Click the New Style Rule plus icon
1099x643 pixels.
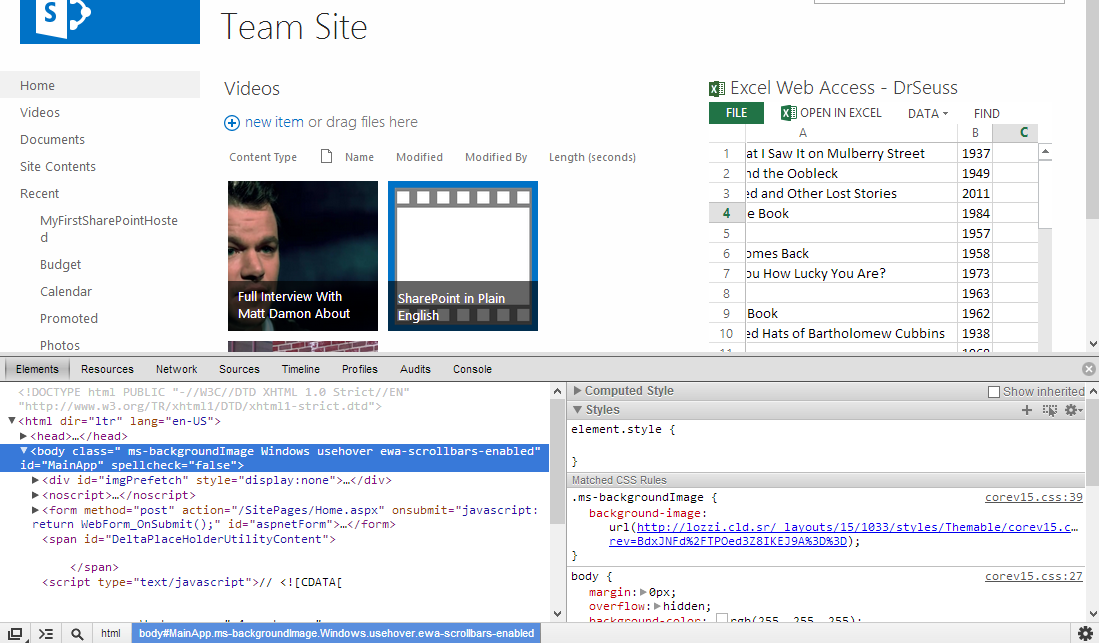[1026, 410]
